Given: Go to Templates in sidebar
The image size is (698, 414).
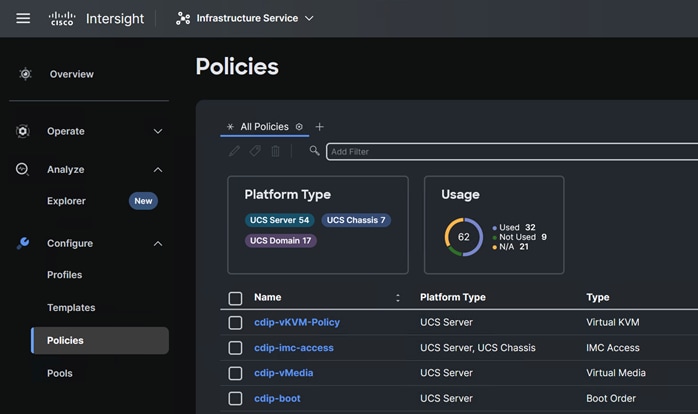Looking at the screenshot, I should 71,308.
